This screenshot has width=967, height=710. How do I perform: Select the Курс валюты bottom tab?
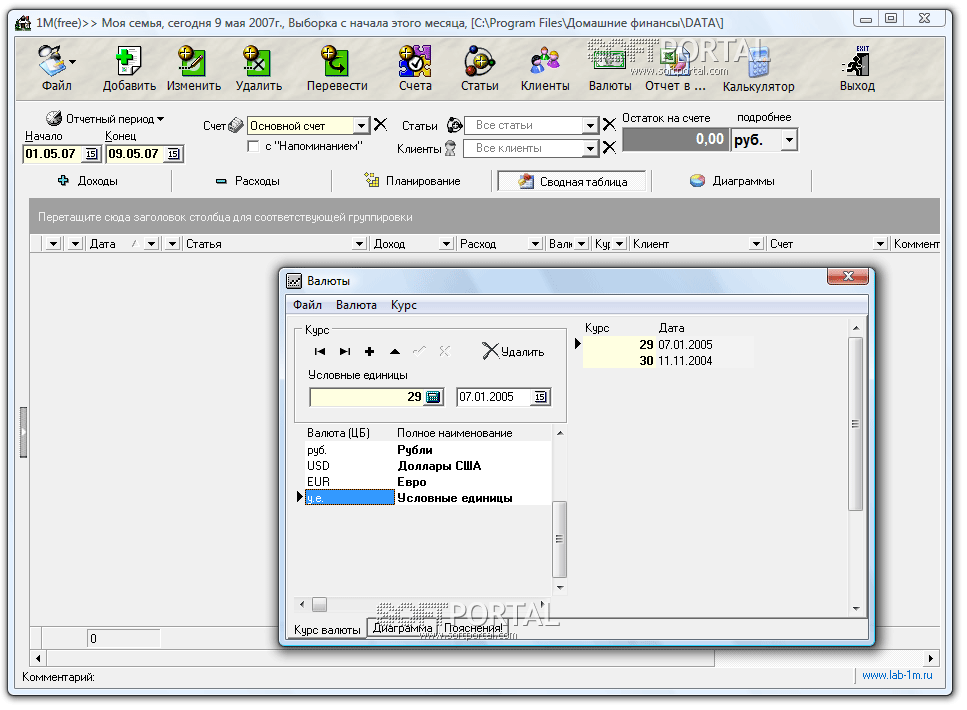pos(327,630)
